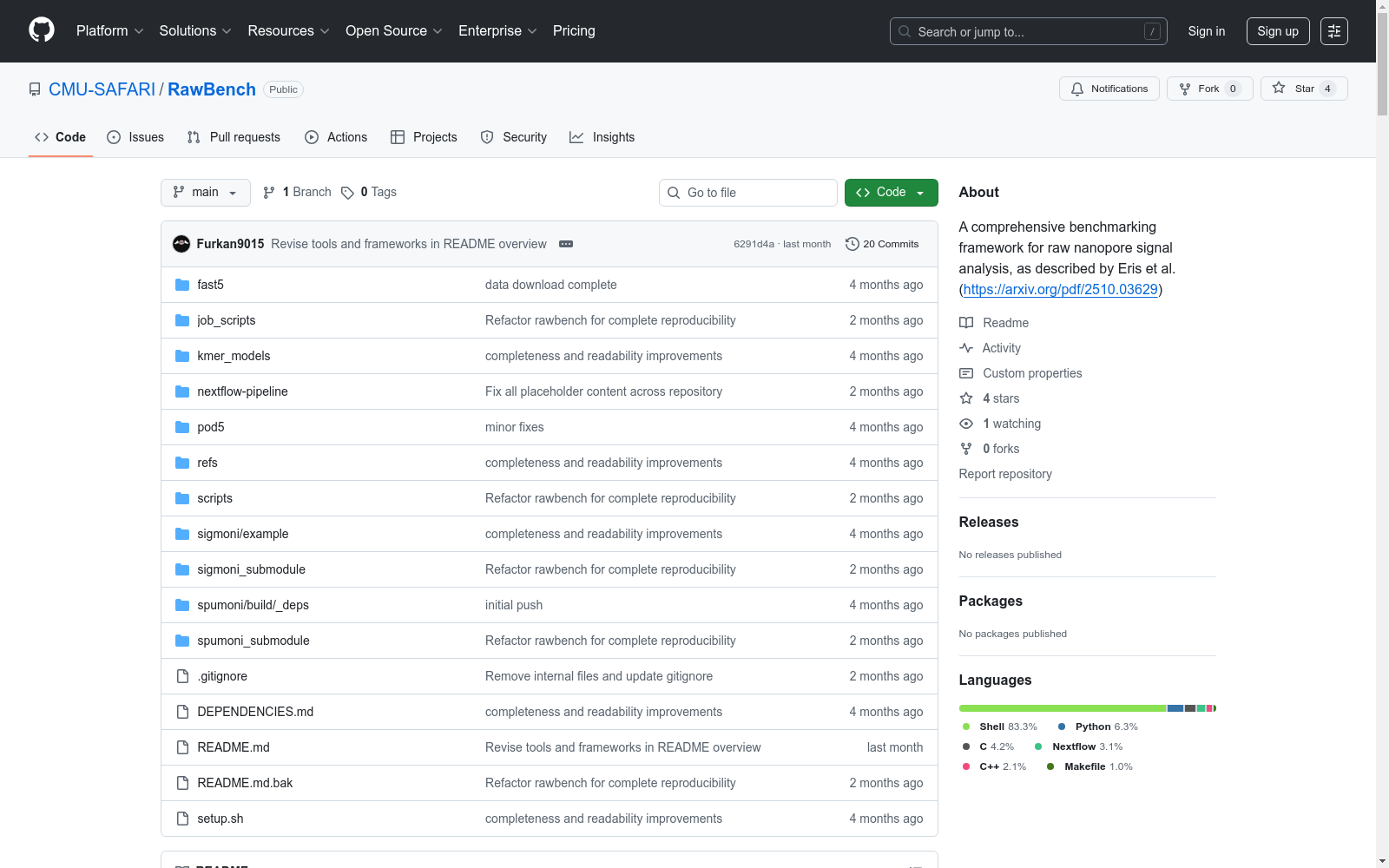Expand the Resources menu
Image resolution: width=1389 pixels, height=868 pixels.
289,31
